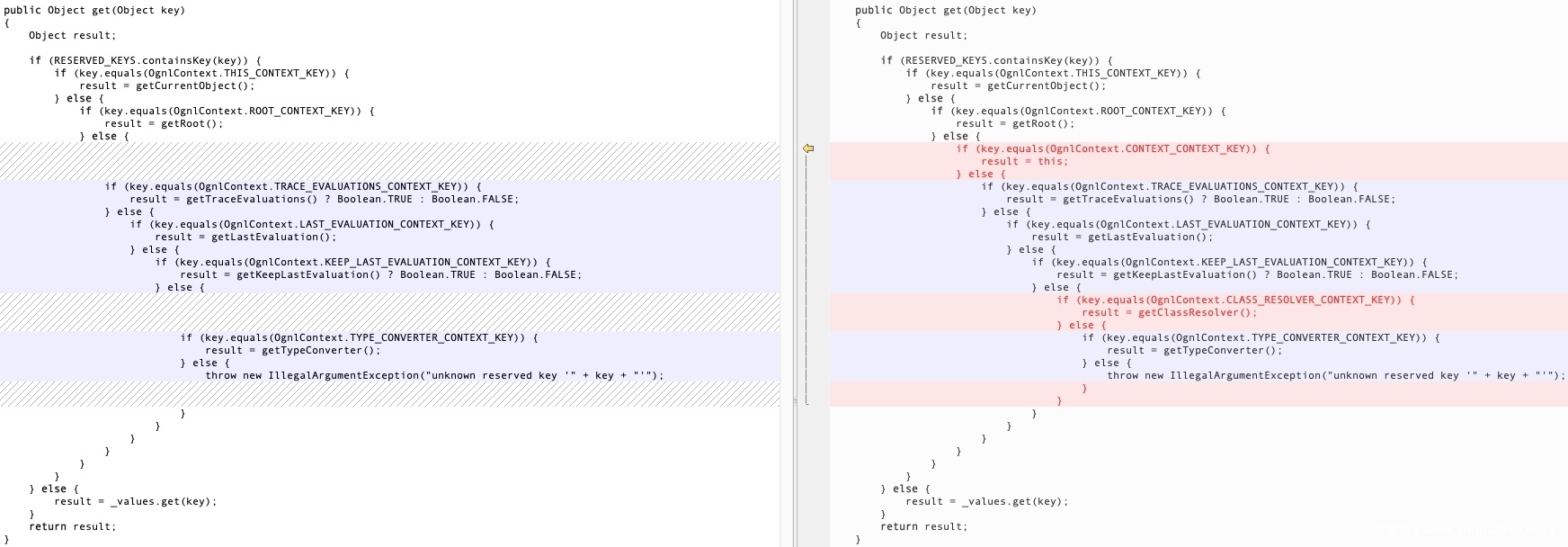Click the red CONTEXT_CONTEXT_KEY line in the right pane
The width and height of the screenshot is (1568, 547).
[x=1113, y=149]
